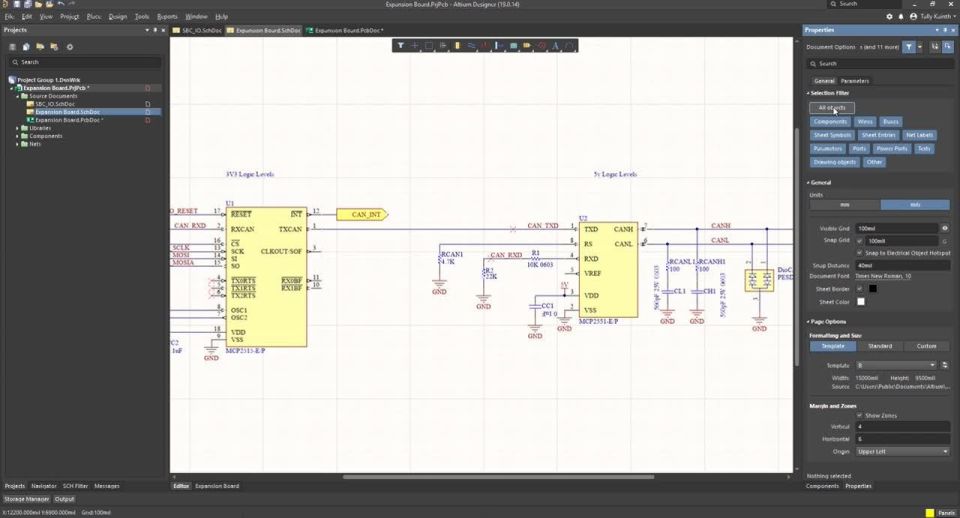Click the Projects panel search field
The image size is (960, 518).
pyautogui.click(x=84, y=62)
